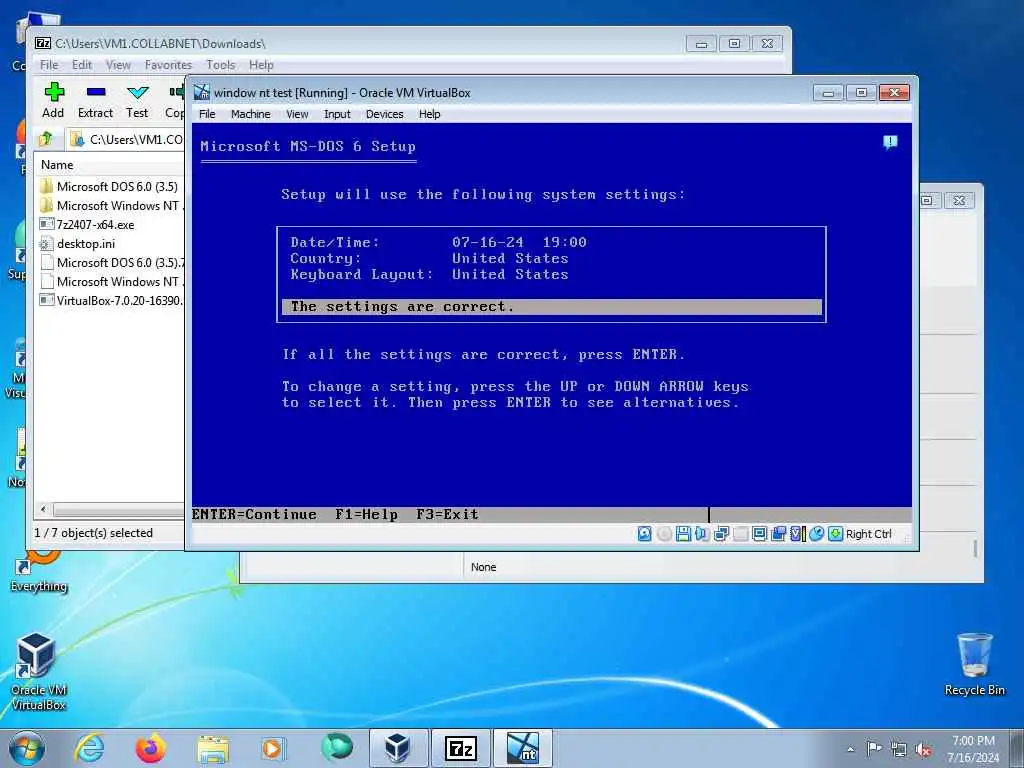Select the Microsoft Windows NT folder row
1024x768 pixels.
pyautogui.click(x=110, y=205)
